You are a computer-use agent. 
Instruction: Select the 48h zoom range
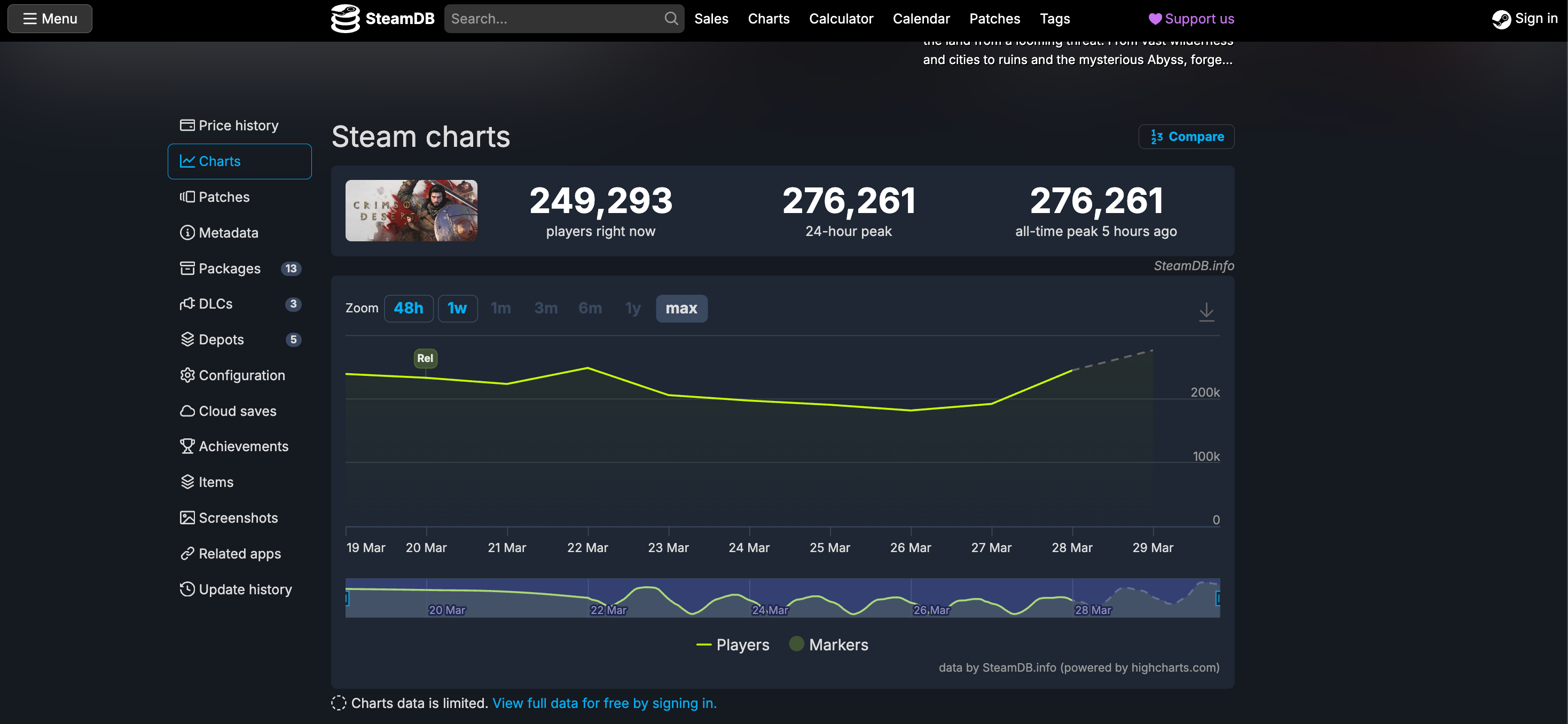pos(408,308)
